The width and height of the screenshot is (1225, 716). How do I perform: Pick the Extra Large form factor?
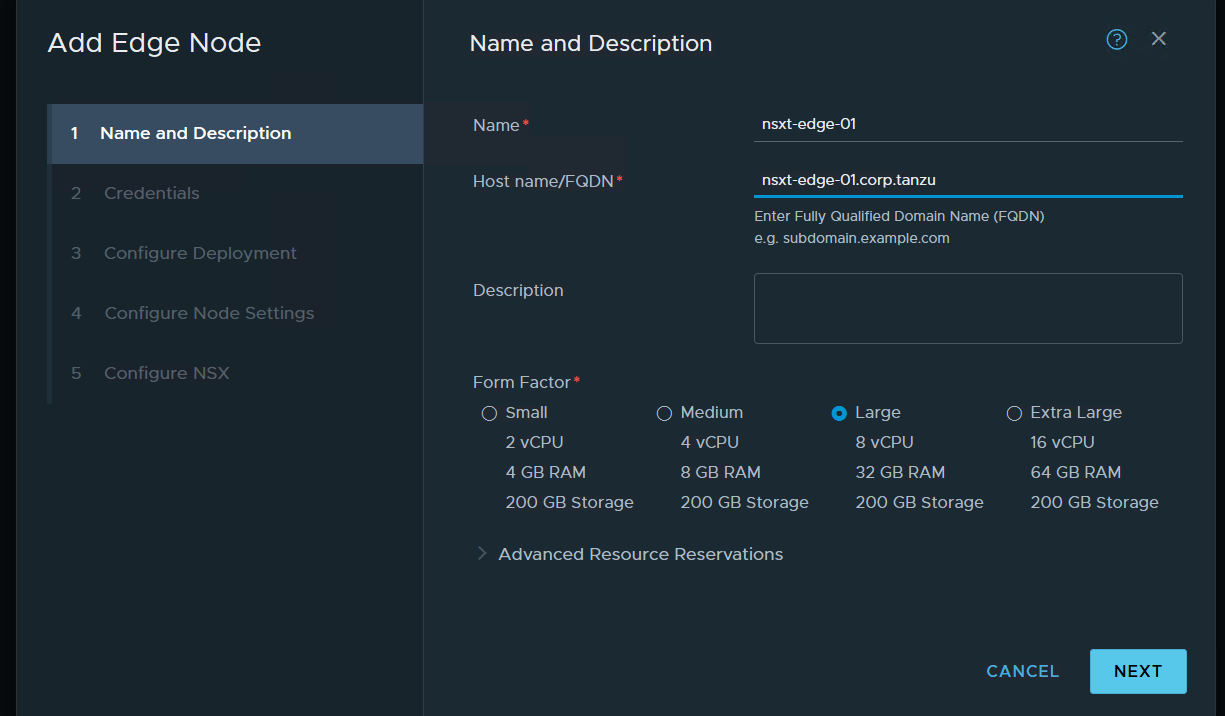[x=1014, y=413]
